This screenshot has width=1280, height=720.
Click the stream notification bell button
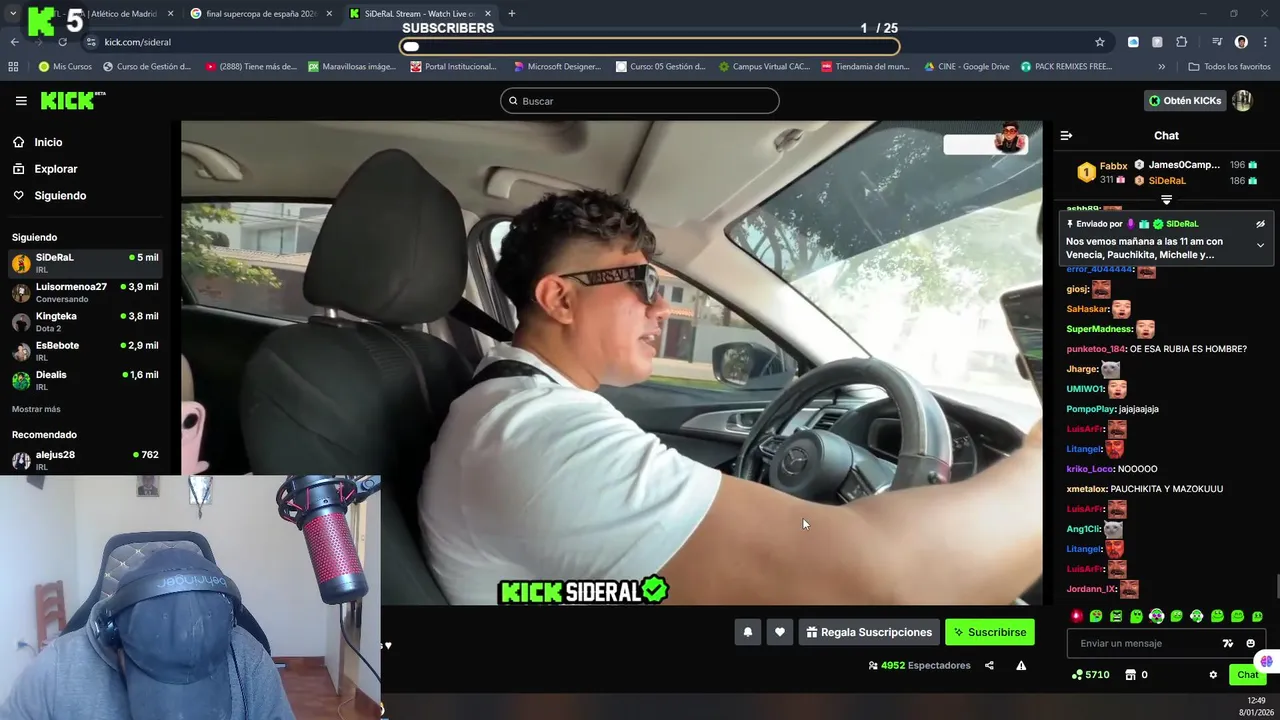[x=747, y=632]
